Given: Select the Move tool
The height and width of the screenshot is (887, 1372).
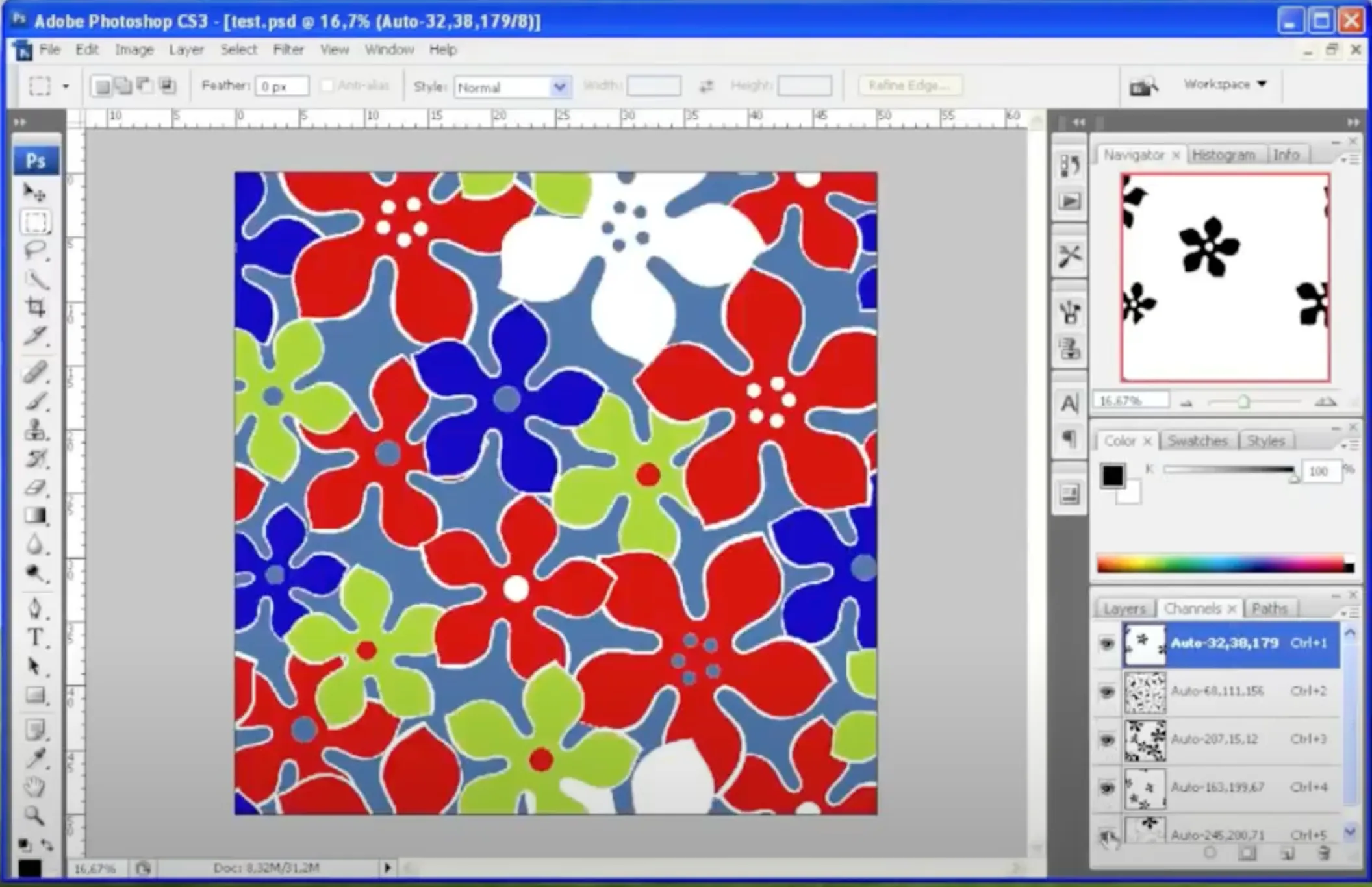Looking at the screenshot, I should point(34,192).
